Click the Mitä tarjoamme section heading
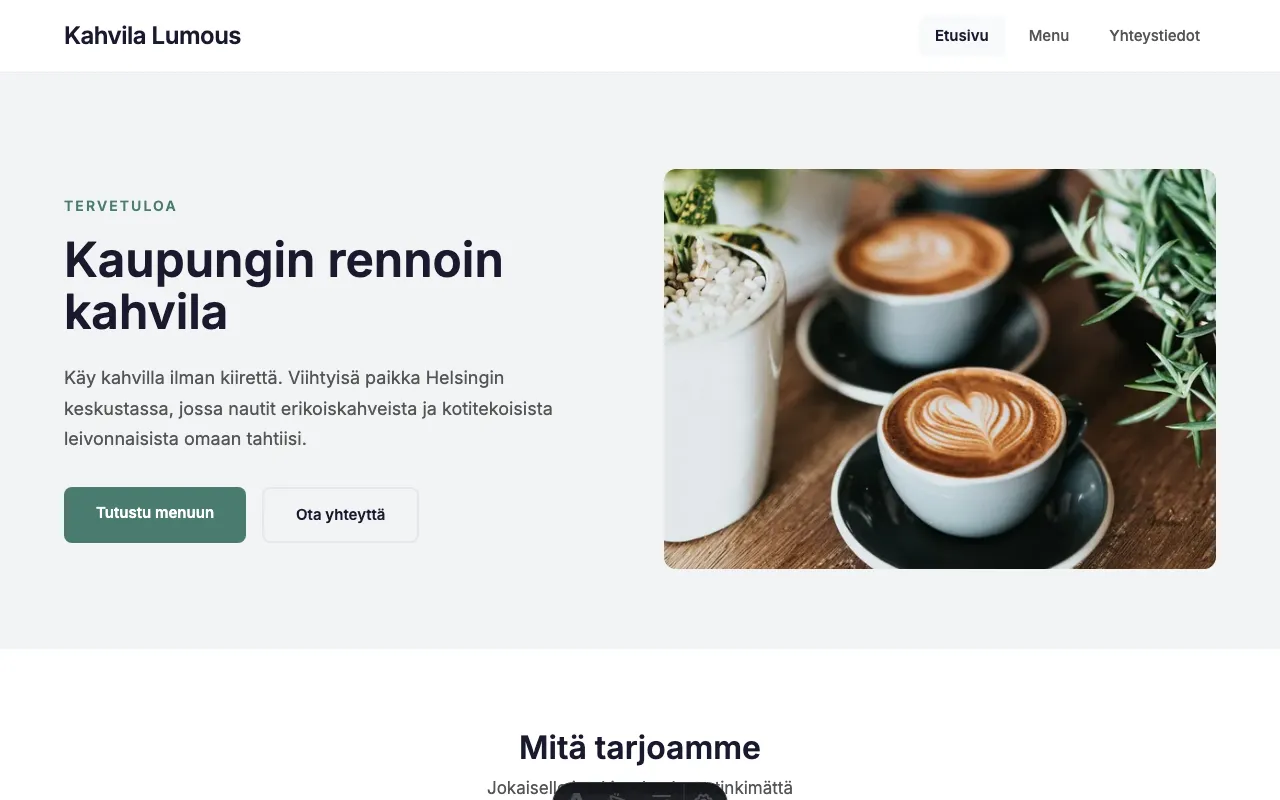 coord(640,747)
